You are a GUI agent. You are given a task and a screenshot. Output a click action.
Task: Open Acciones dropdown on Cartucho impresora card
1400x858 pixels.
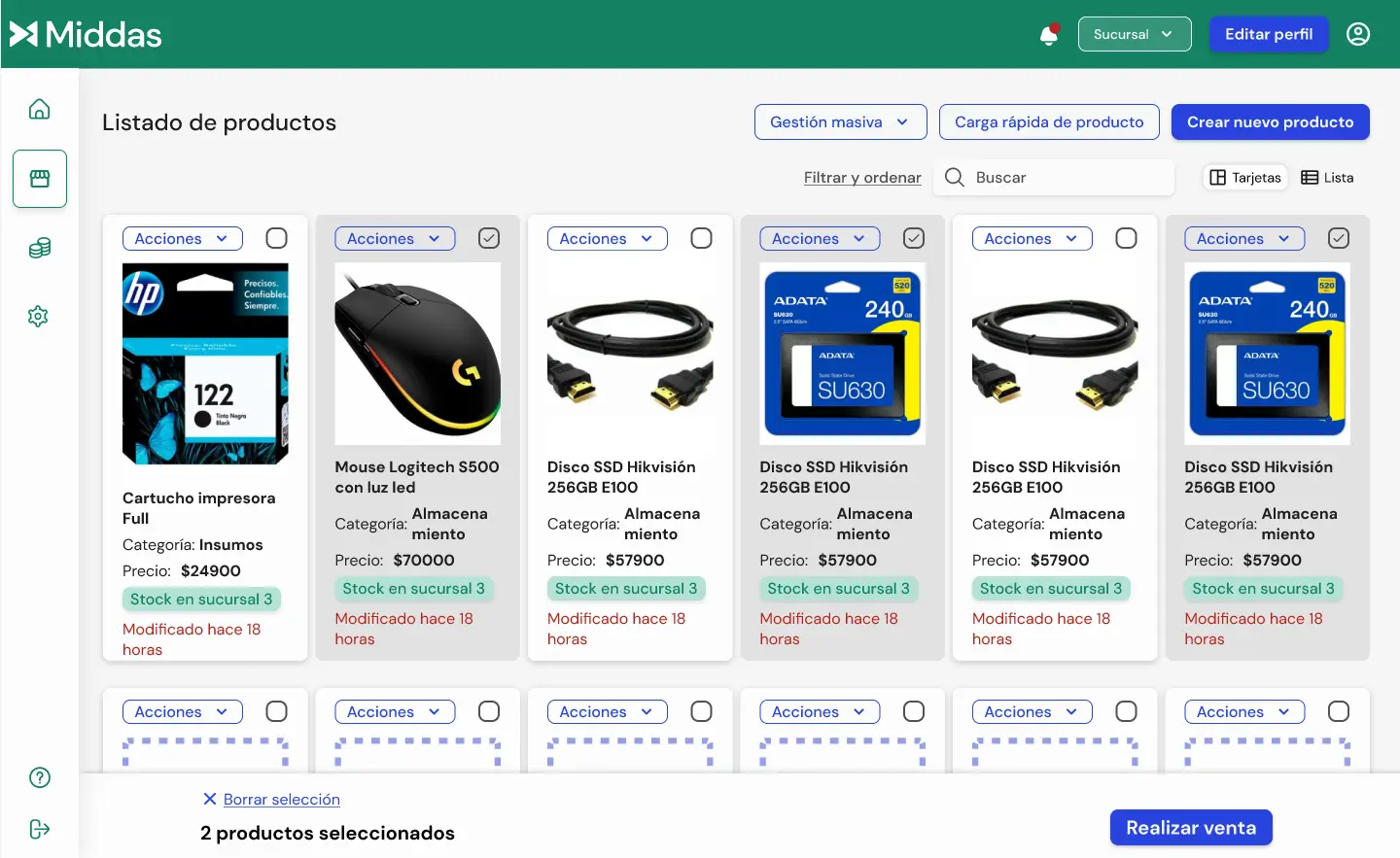tap(182, 239)
